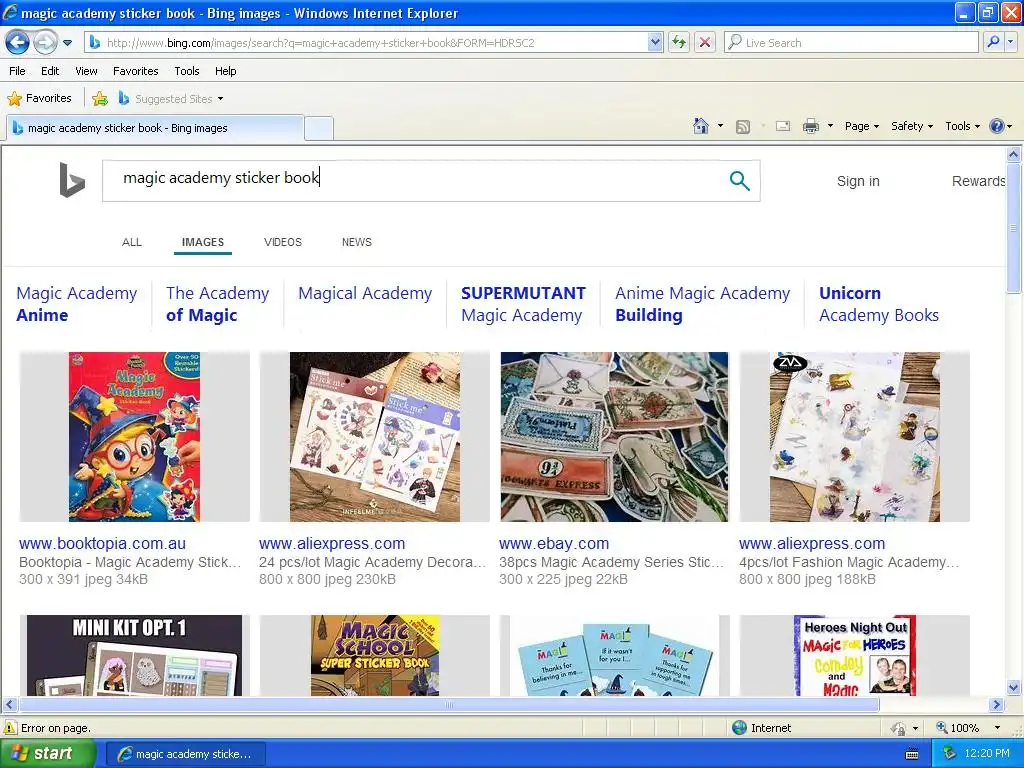This screenshot has width=1024, height=768.
Task: Click Unicorn Academy Books suggestion
Action: (x=879, y=304)
